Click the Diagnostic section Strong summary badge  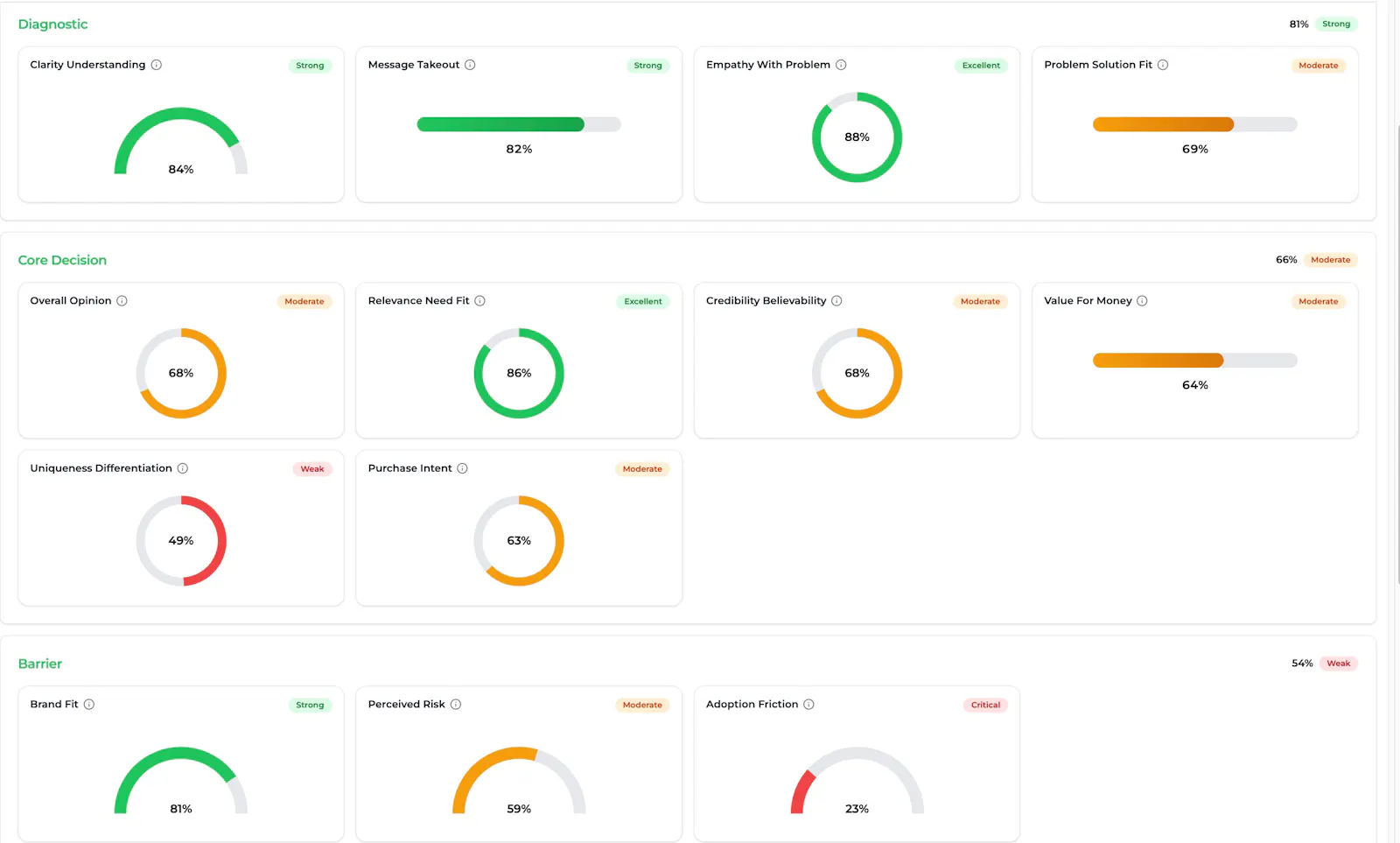pyautogui.click(x=1336, y=25)
